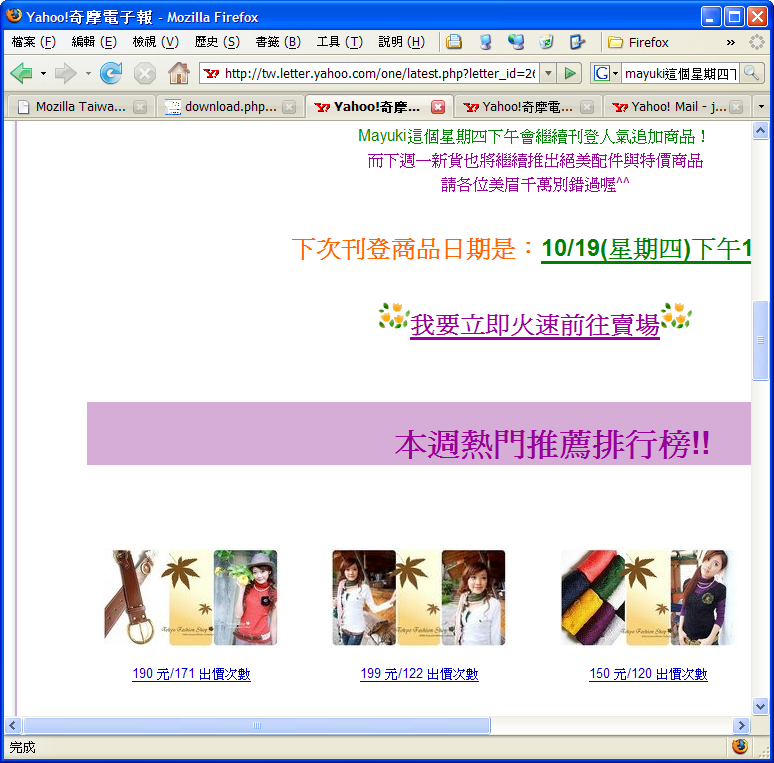This screenshot has height=763, width=774.
Task: Click the vertical scrollbar thumb
Action: [760, 340]
